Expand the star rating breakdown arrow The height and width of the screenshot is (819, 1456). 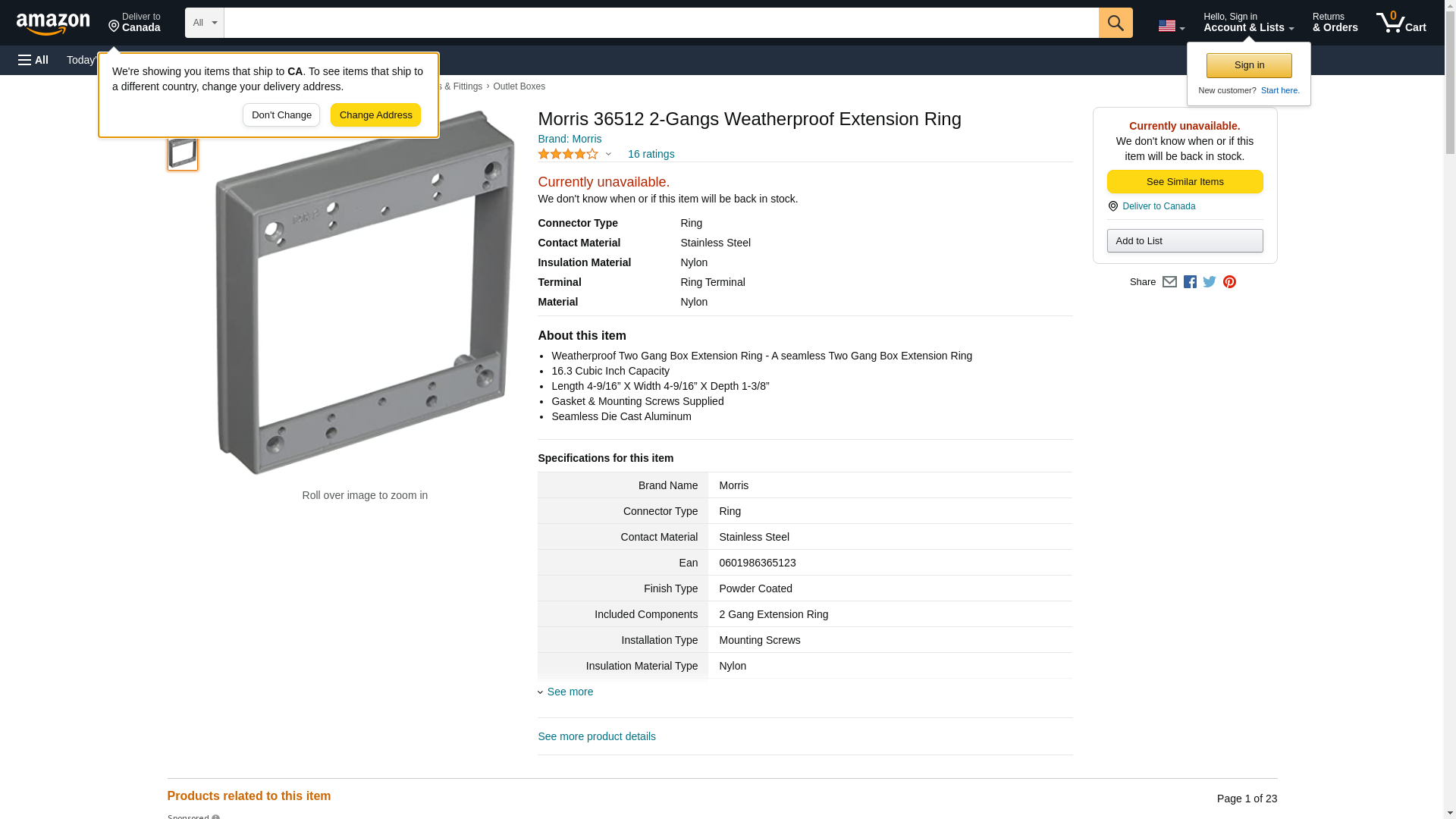608,155
